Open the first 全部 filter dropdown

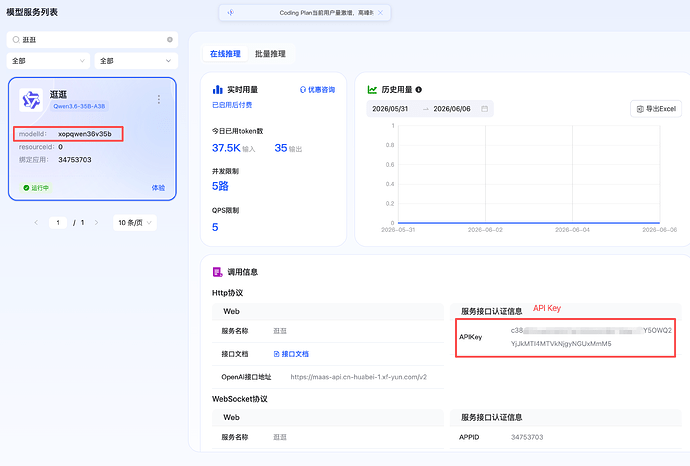pyautogui.click(x=48, y=61)
